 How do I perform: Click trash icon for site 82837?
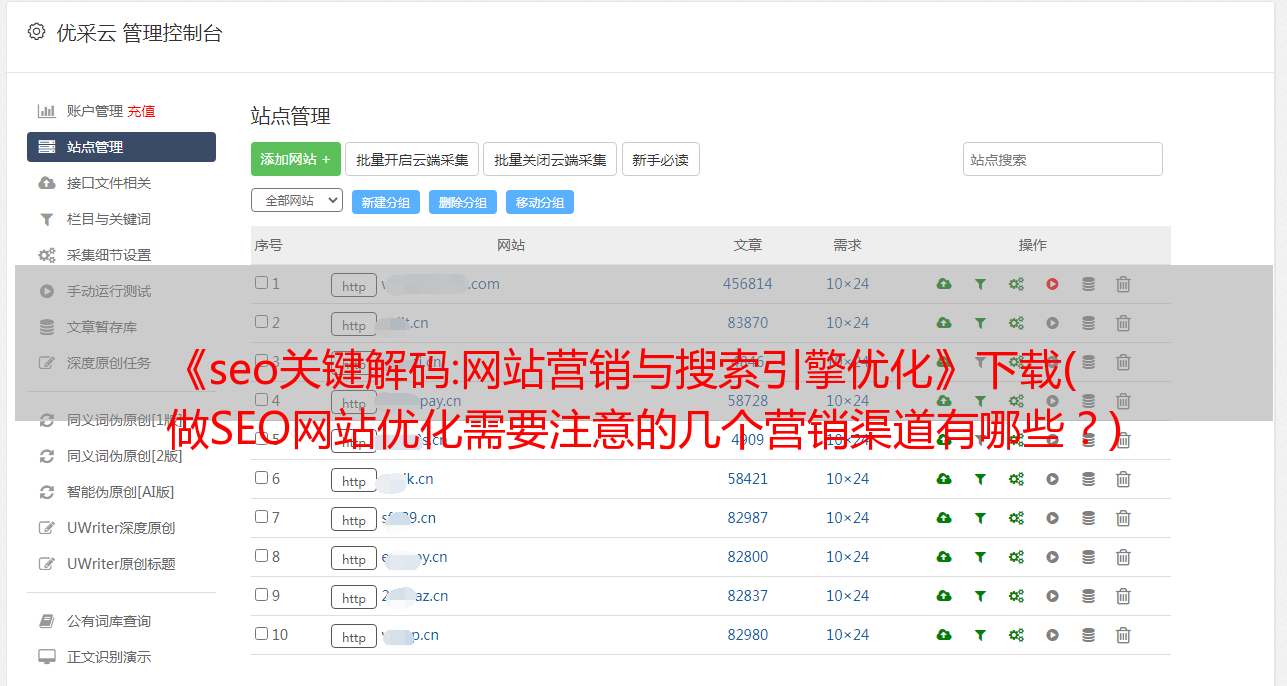coord(1123,596)
